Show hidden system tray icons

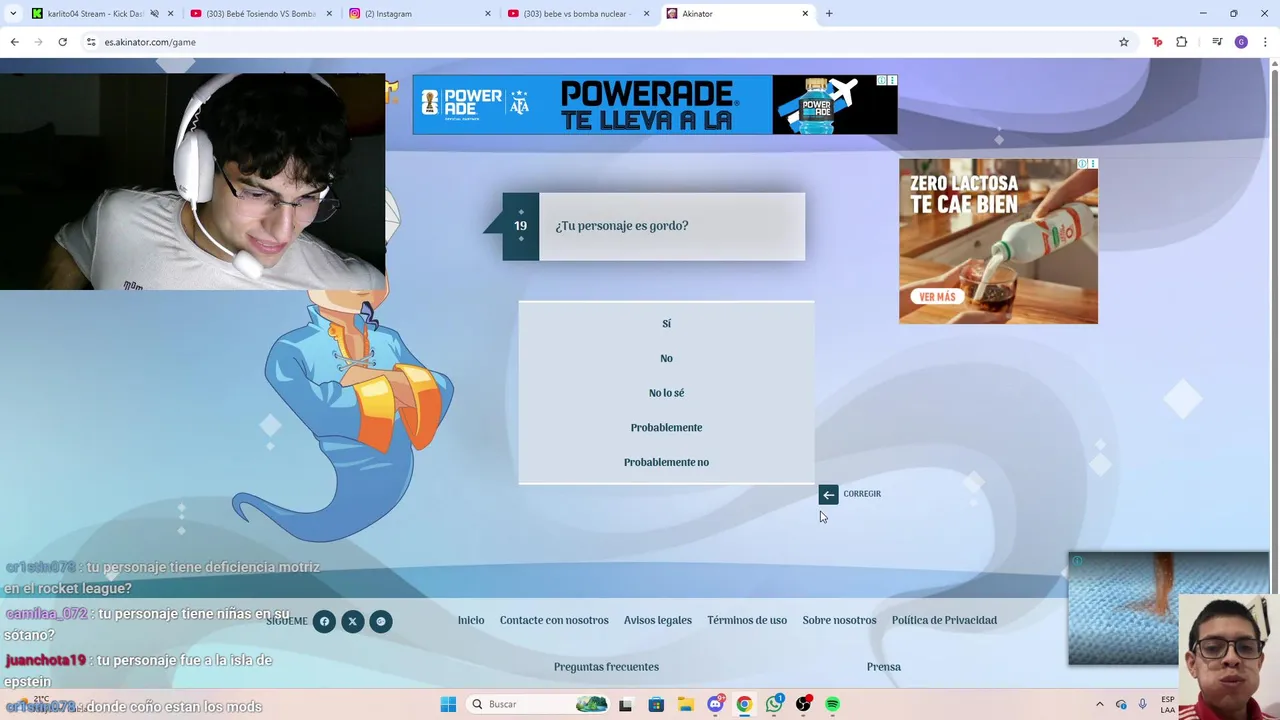tap(1100, 704)
